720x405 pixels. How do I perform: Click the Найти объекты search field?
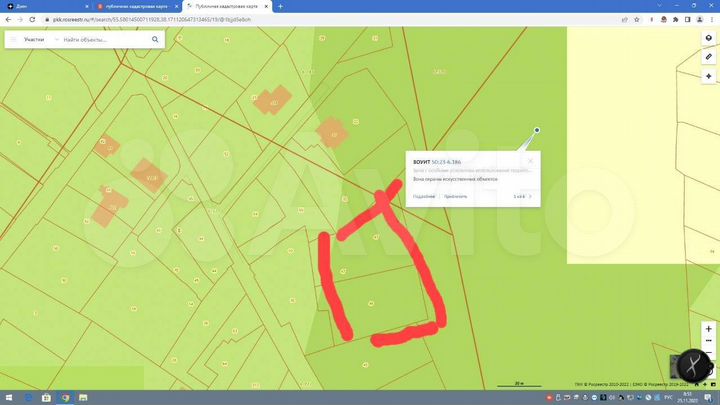(100, 39)
